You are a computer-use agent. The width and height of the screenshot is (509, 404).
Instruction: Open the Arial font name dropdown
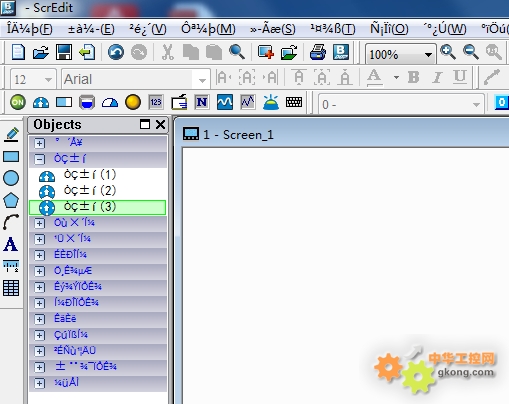136,79
